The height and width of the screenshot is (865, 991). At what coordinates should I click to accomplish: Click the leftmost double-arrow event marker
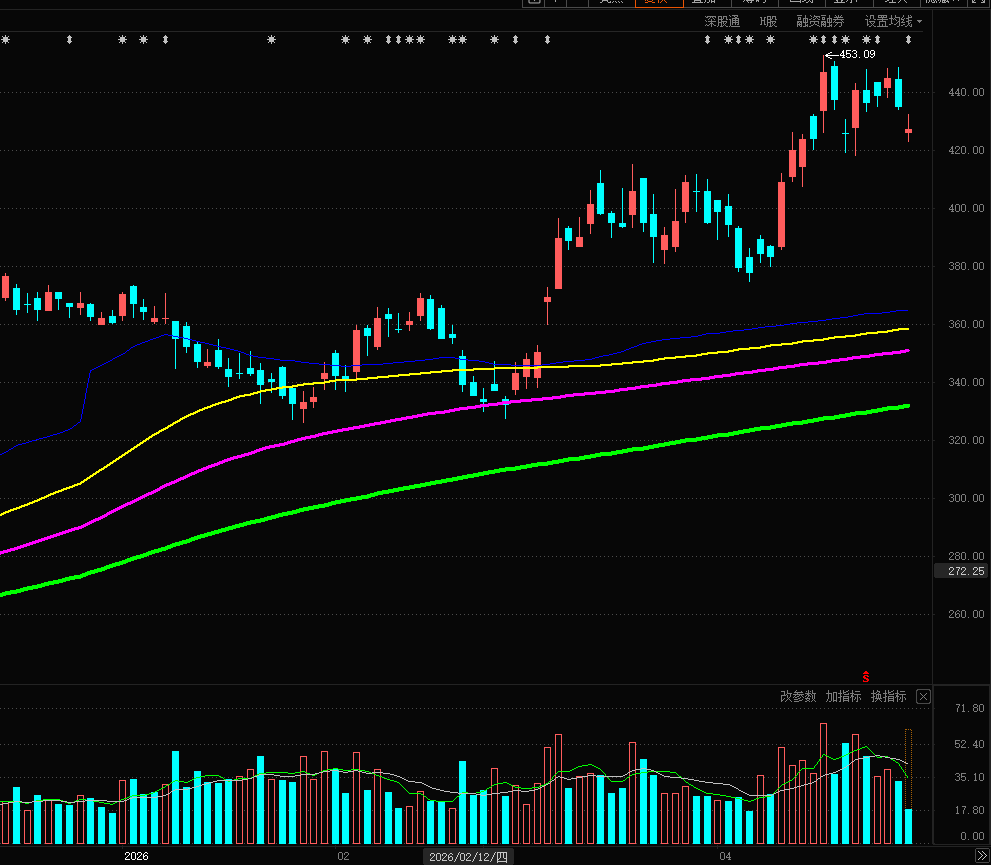click(69, 40)
